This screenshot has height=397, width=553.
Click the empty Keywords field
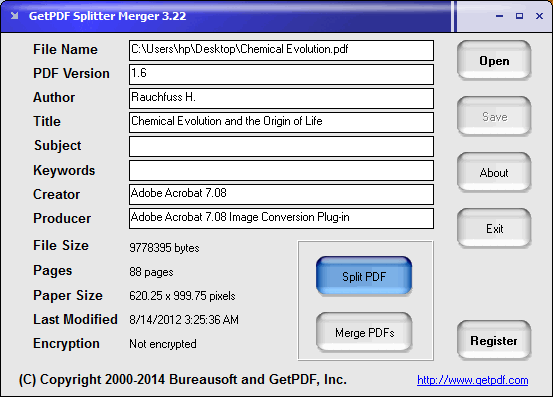tap(281, 170)
